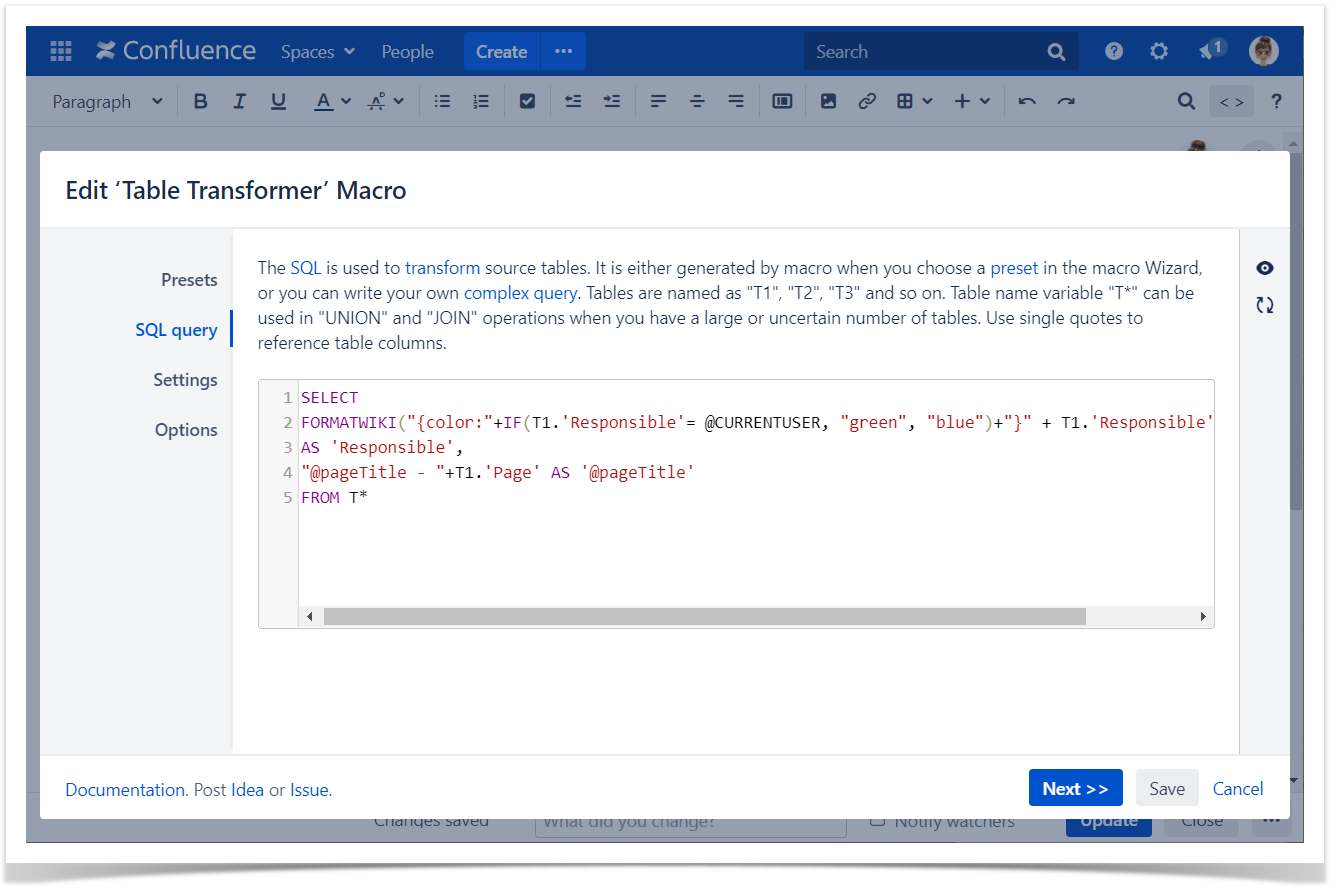Viewport: 1338px width, 892px height.
Task: Expand the Spaces menu
Action: (317, 51)
